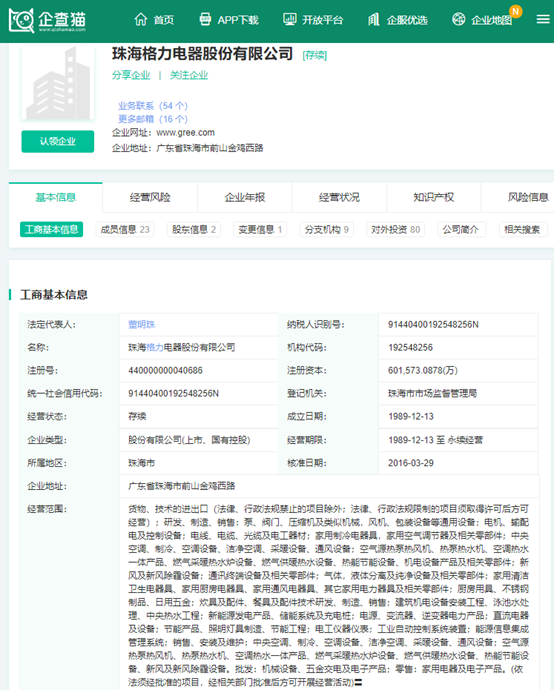Screen dimensions: 554x690
Task: Open 开放平台 in top navigation
Action: tap(323, 20)
